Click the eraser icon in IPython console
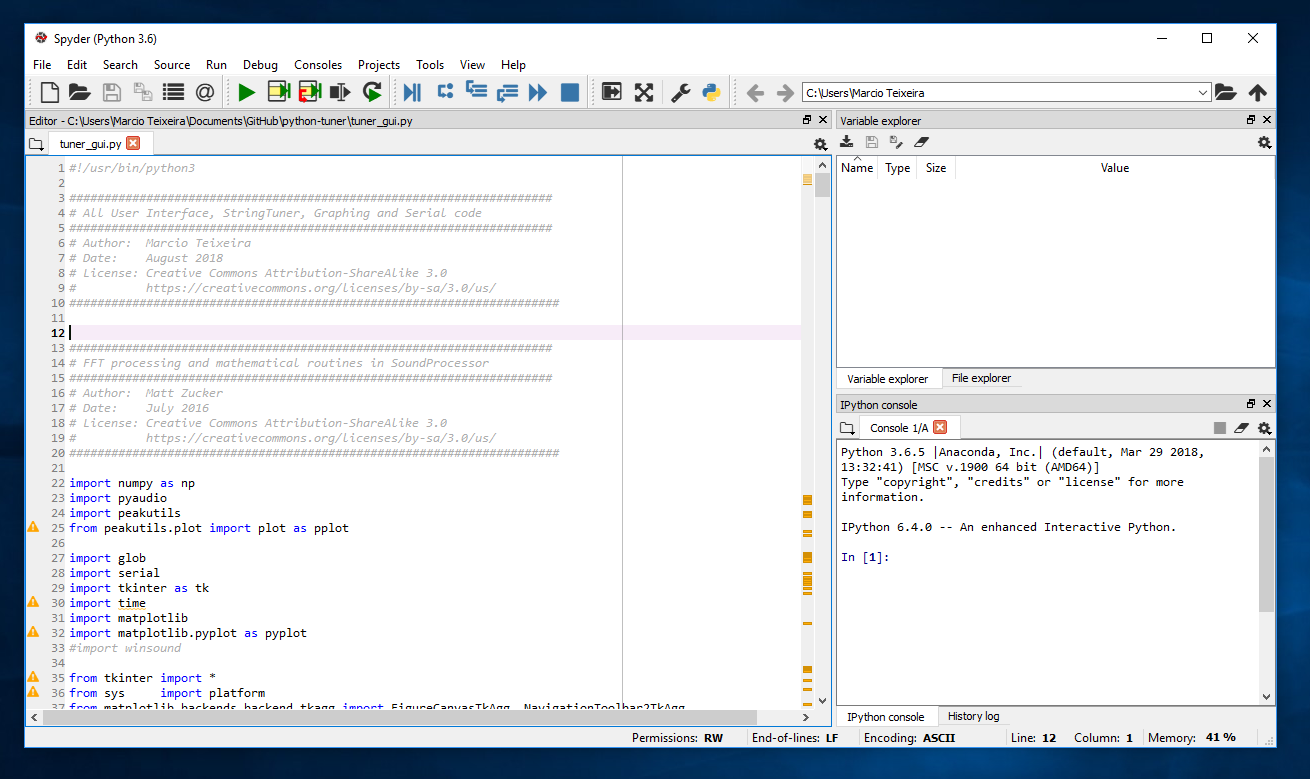 1241,428
